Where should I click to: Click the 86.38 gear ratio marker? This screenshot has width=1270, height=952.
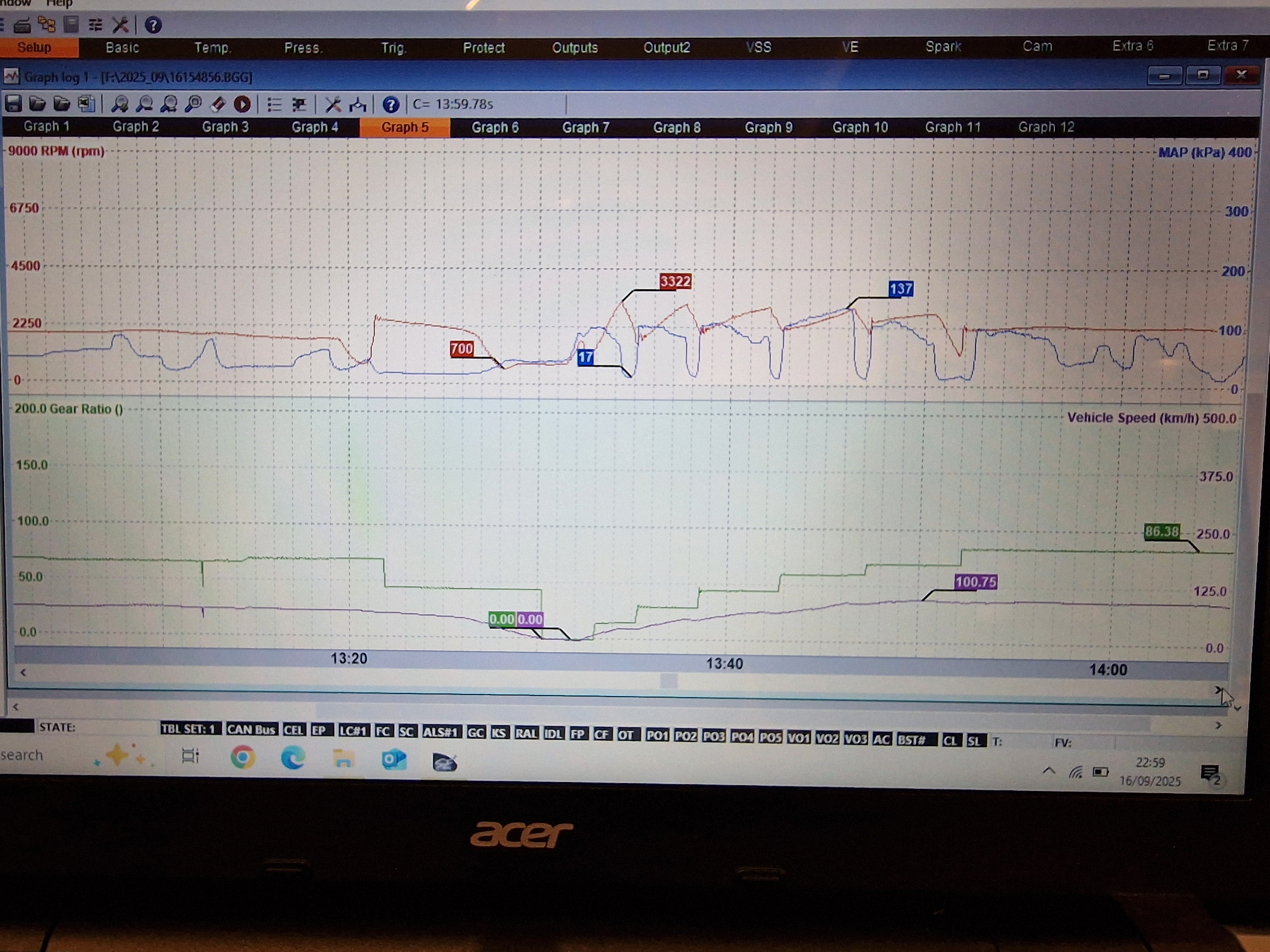[x=1161, y=532]
